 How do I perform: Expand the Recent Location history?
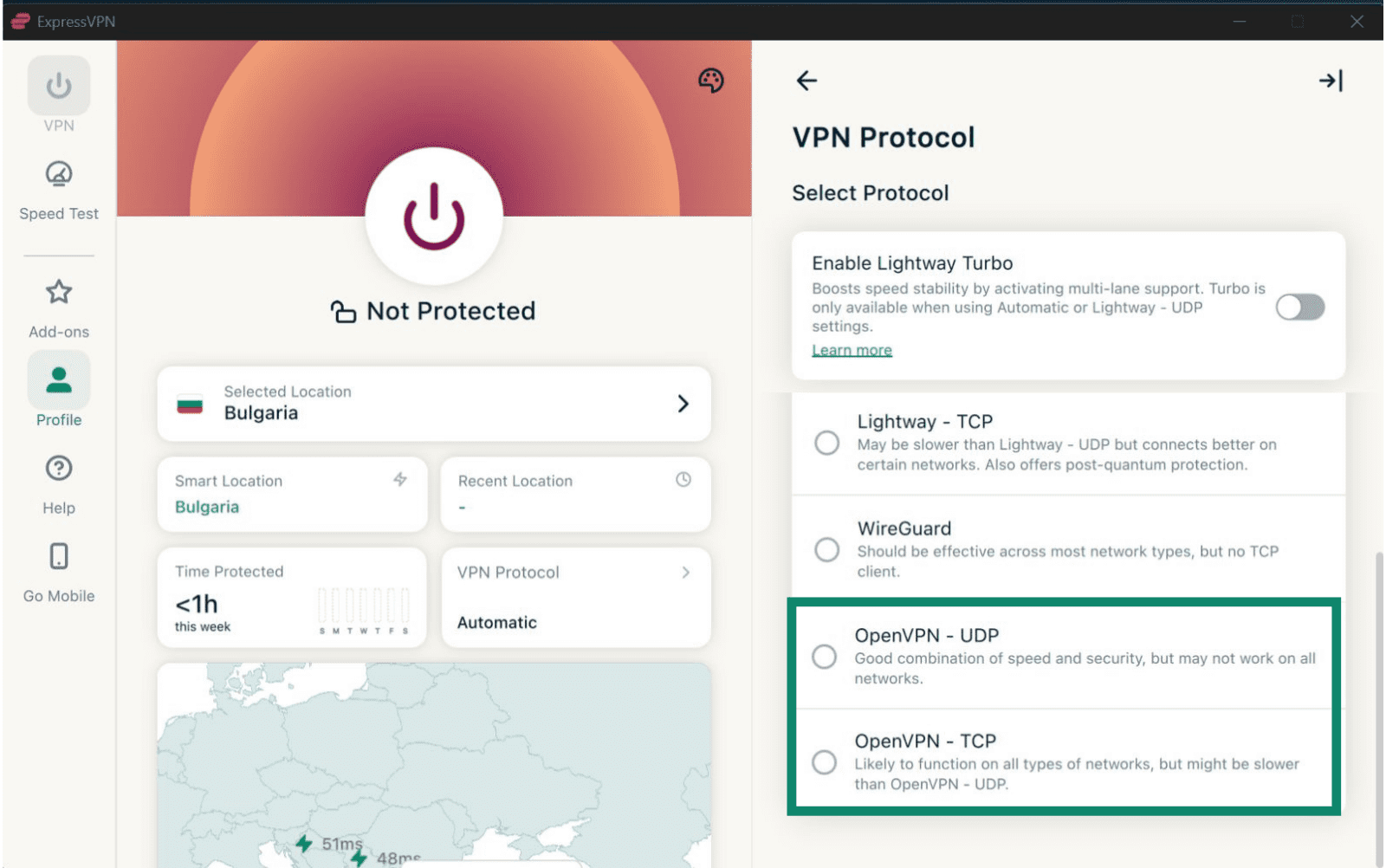pos(683,477)
